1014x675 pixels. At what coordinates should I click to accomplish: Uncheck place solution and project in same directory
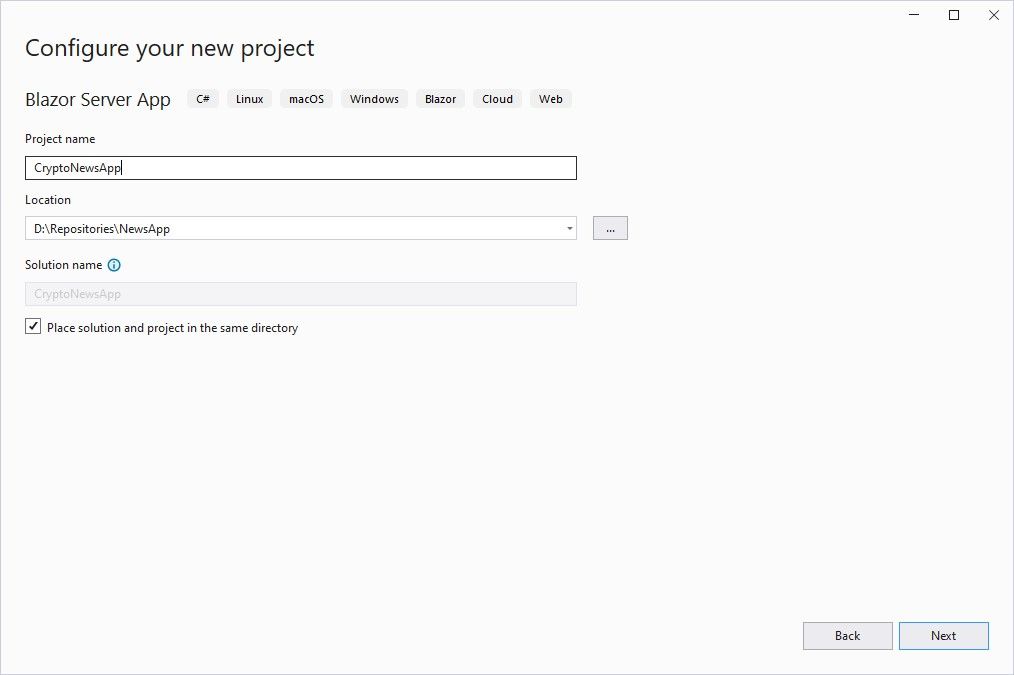click(x=33, y=325)
